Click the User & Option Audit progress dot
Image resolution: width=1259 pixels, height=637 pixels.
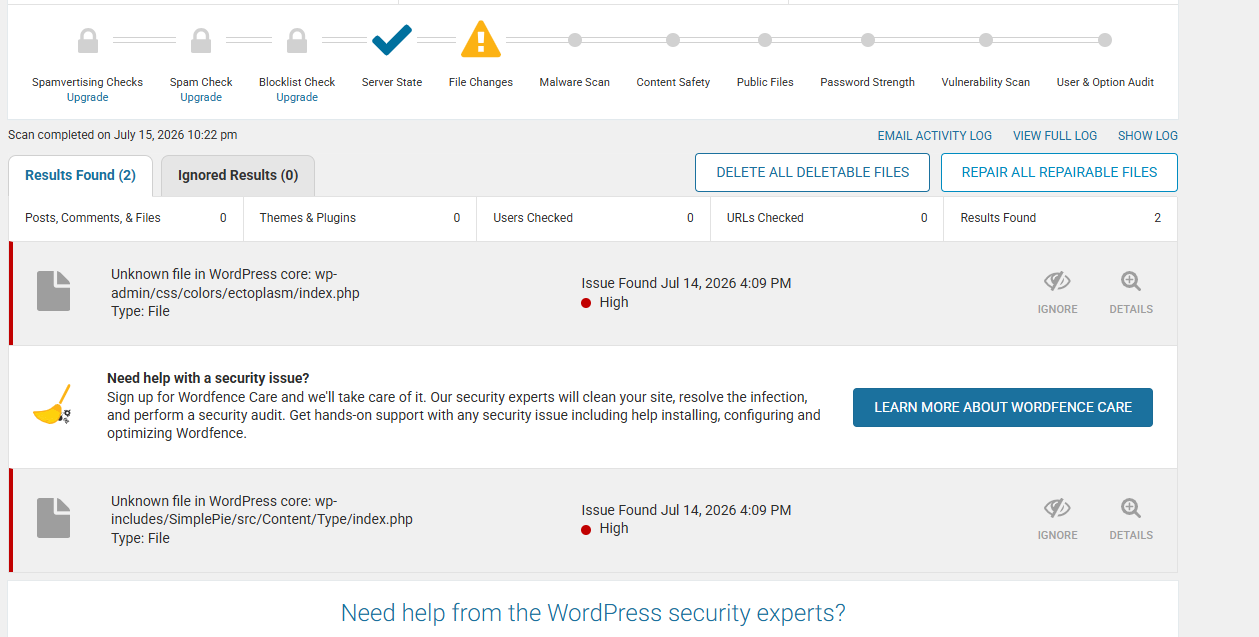[x=1105, y=40]
